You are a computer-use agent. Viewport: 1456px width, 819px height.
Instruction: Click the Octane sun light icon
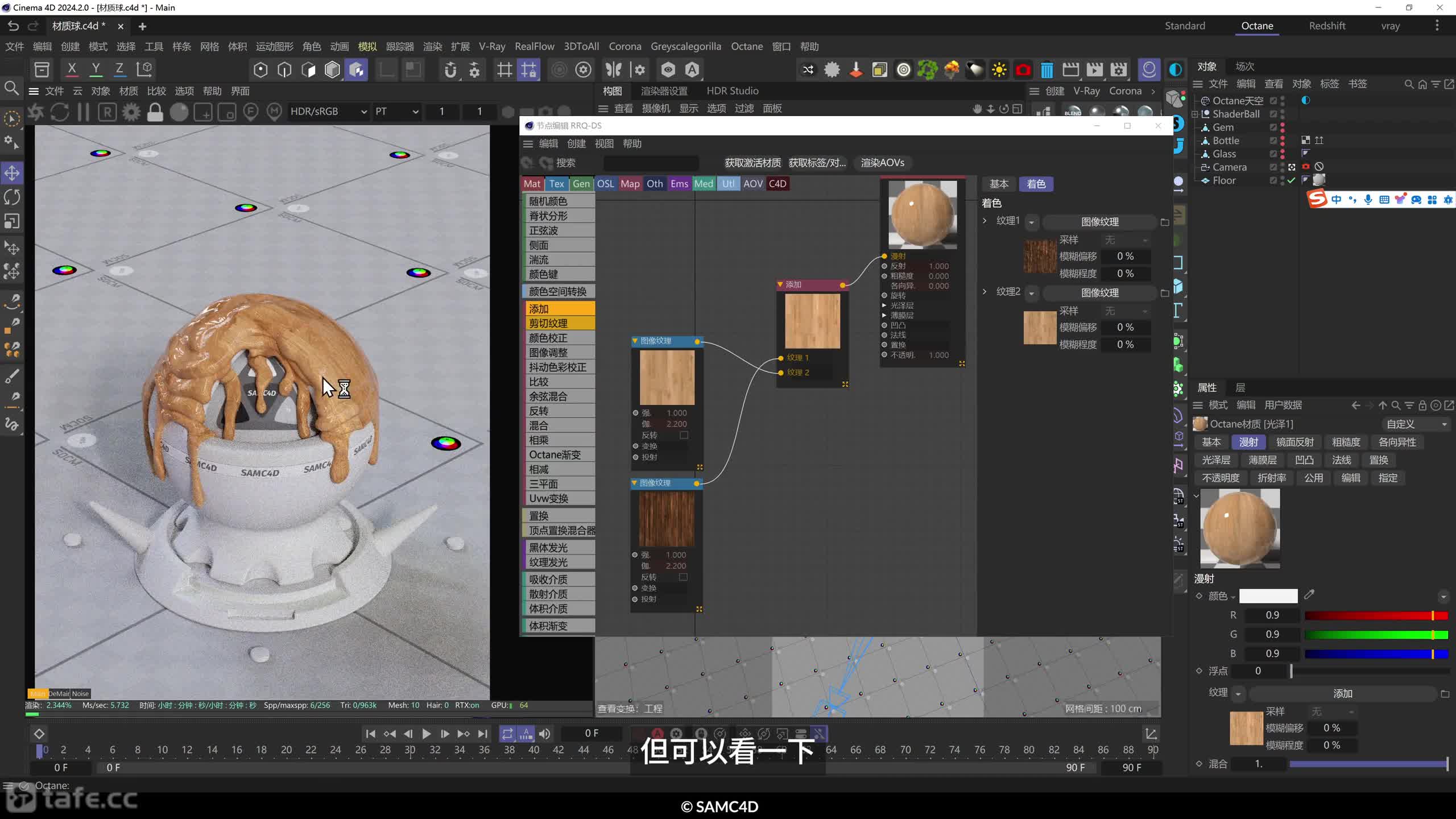pos(999,70)
